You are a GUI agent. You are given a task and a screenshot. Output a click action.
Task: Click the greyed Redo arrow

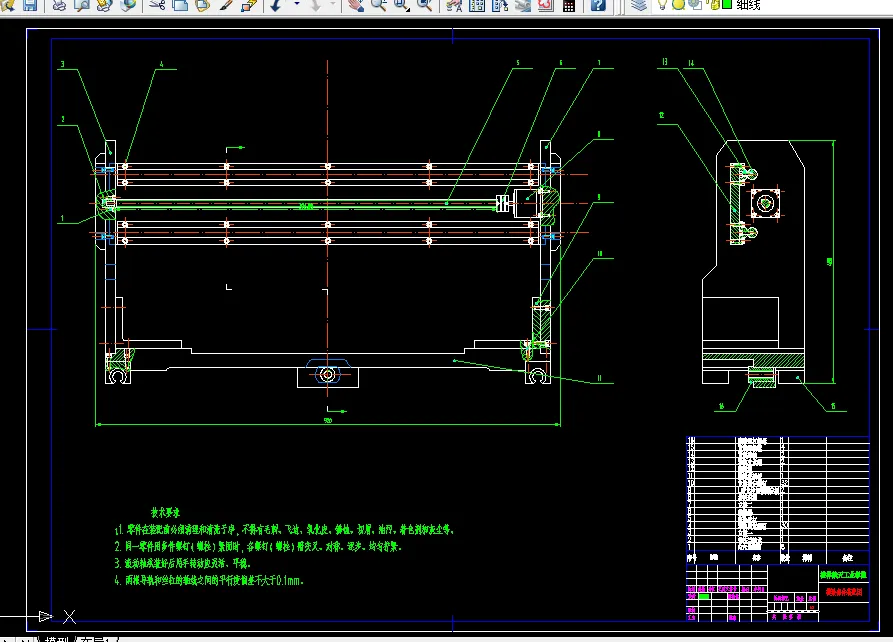point(316,5)
